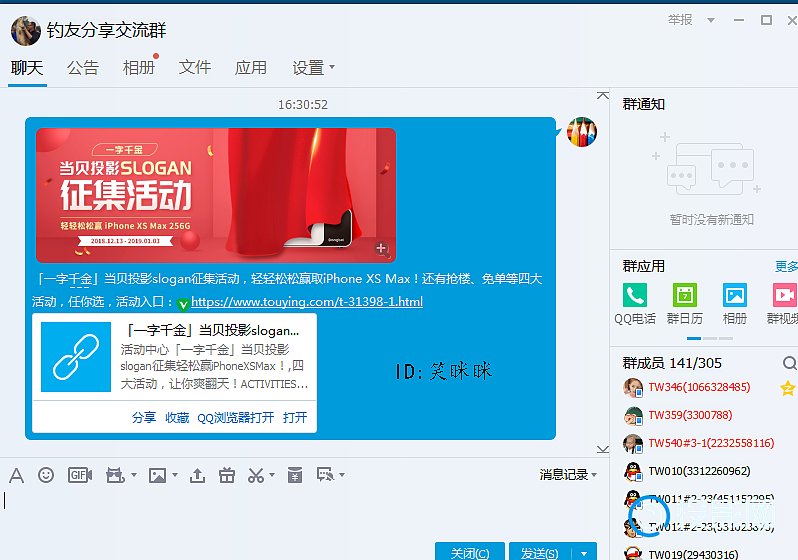Click the group avatar in title bar
This screenshot has width=798, height=560.
(25, 31)
